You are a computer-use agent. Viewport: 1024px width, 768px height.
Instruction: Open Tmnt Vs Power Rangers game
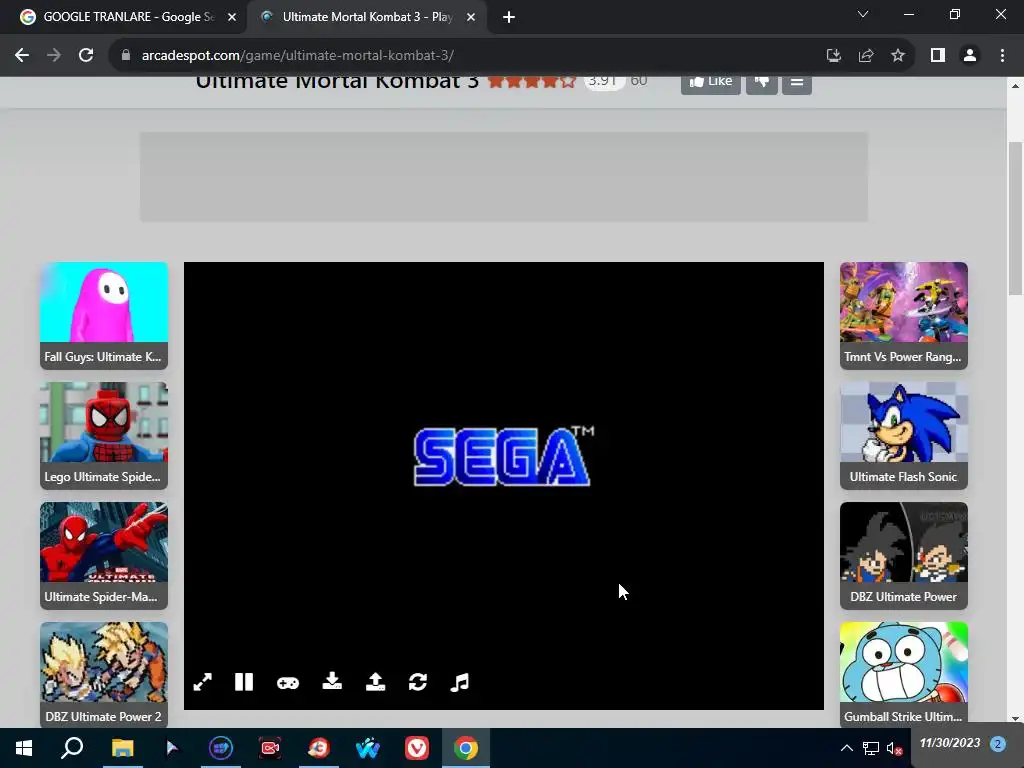pyautogui.click(x=904, y=315)
